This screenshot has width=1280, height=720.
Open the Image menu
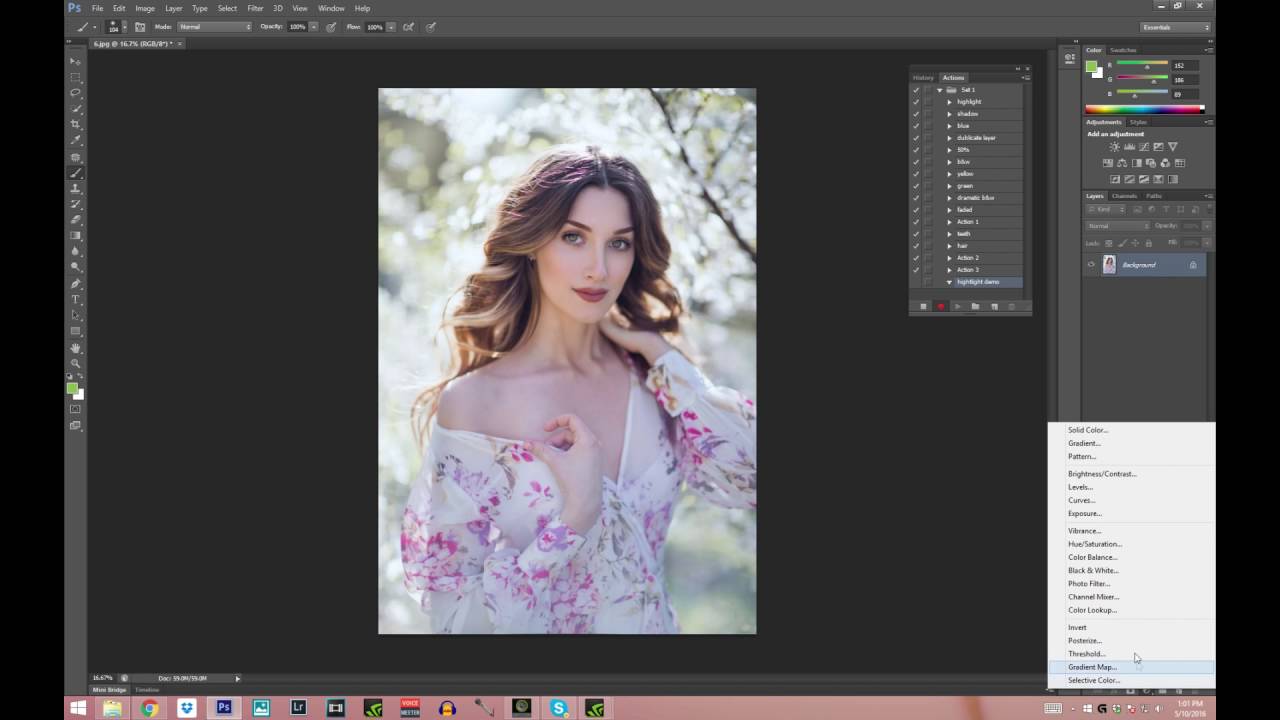coord(145,8)
